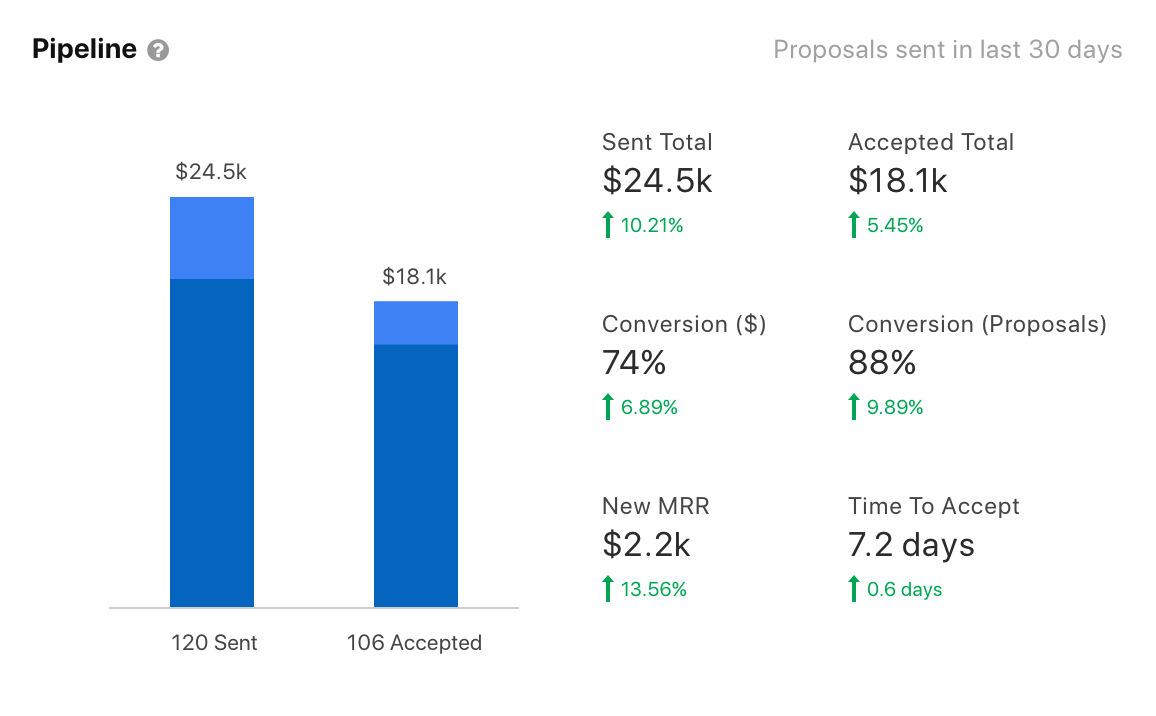Click the $24.5k label above Sent bar
Viewport: 1156px width, 716px height.
tap(211, 171)
